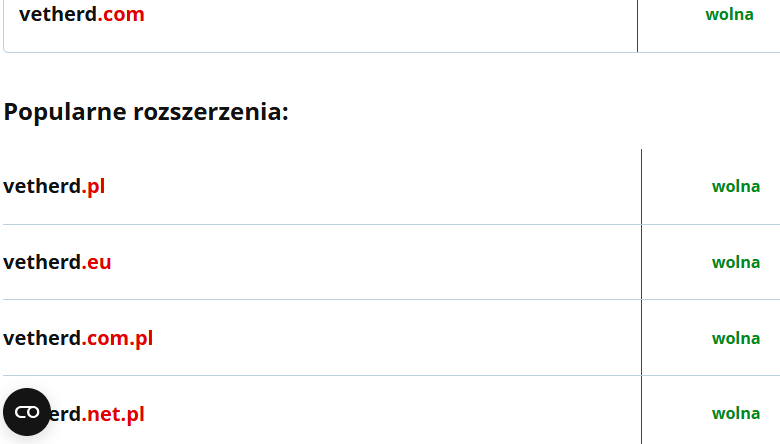Pick the vetherd.com.pl domain
The width and height of the screenshot is (780, 444).
[78, 338]
